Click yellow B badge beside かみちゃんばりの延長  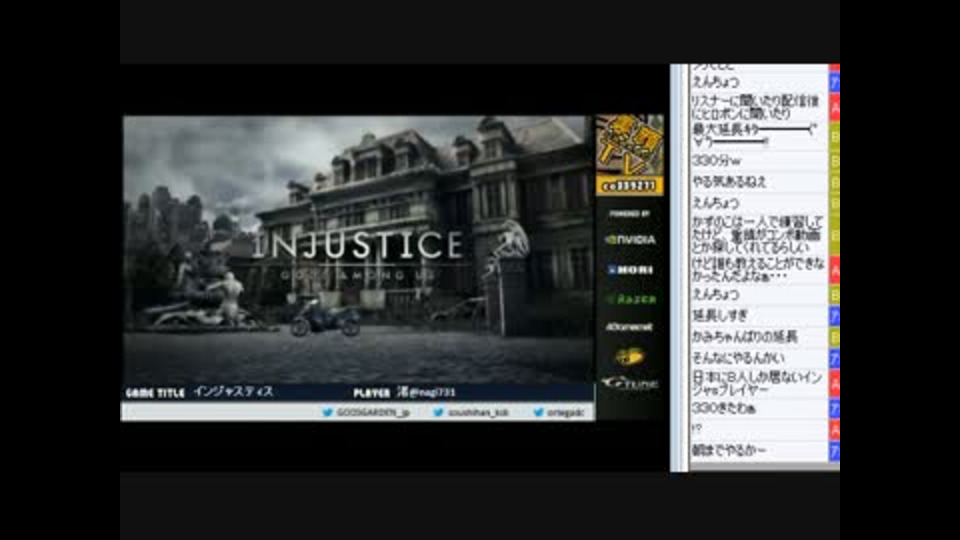point(834,337)
